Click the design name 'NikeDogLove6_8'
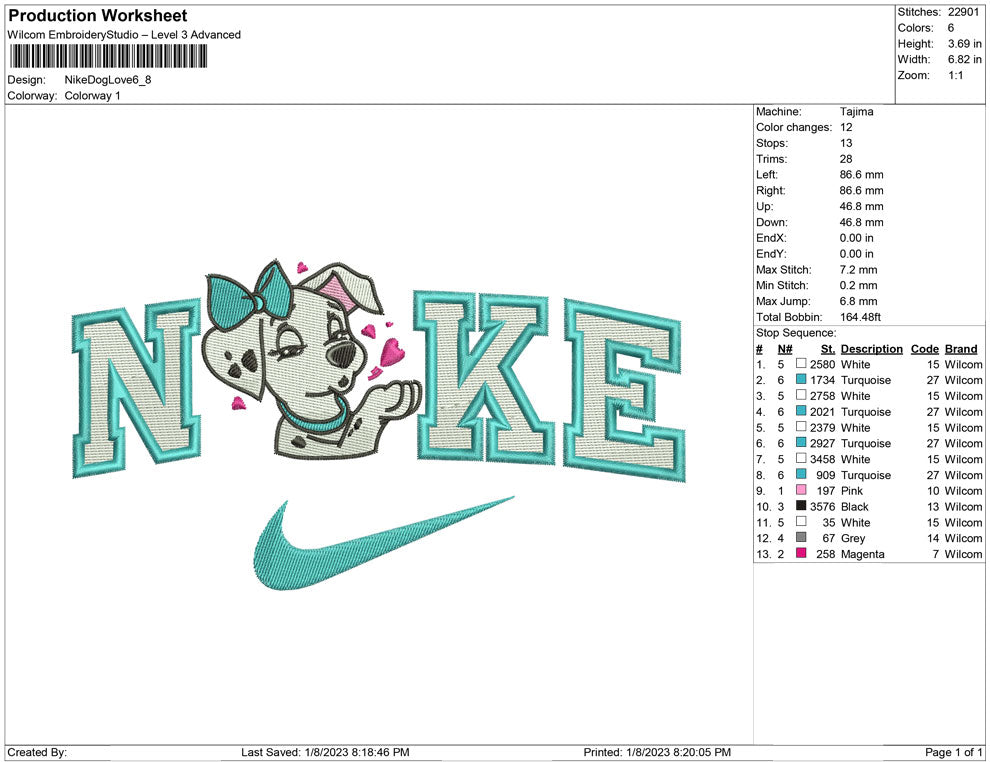This screenshot has width=990, height=762. (108, 80)
